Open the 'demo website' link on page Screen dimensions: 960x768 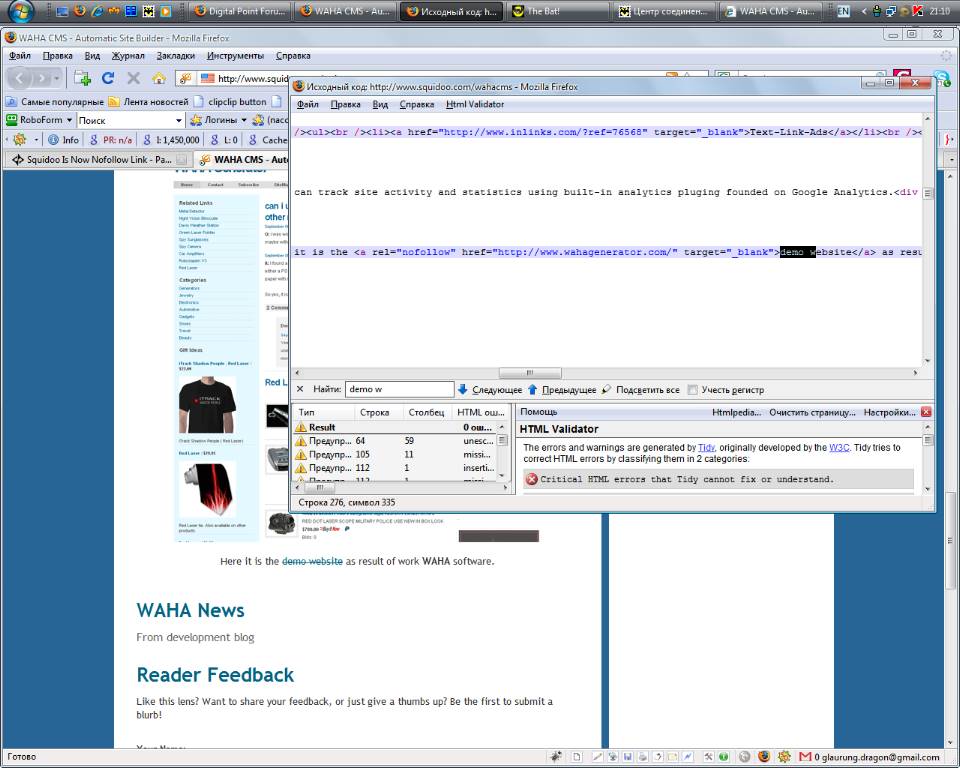pyautogui.click(x=312, y=561)
